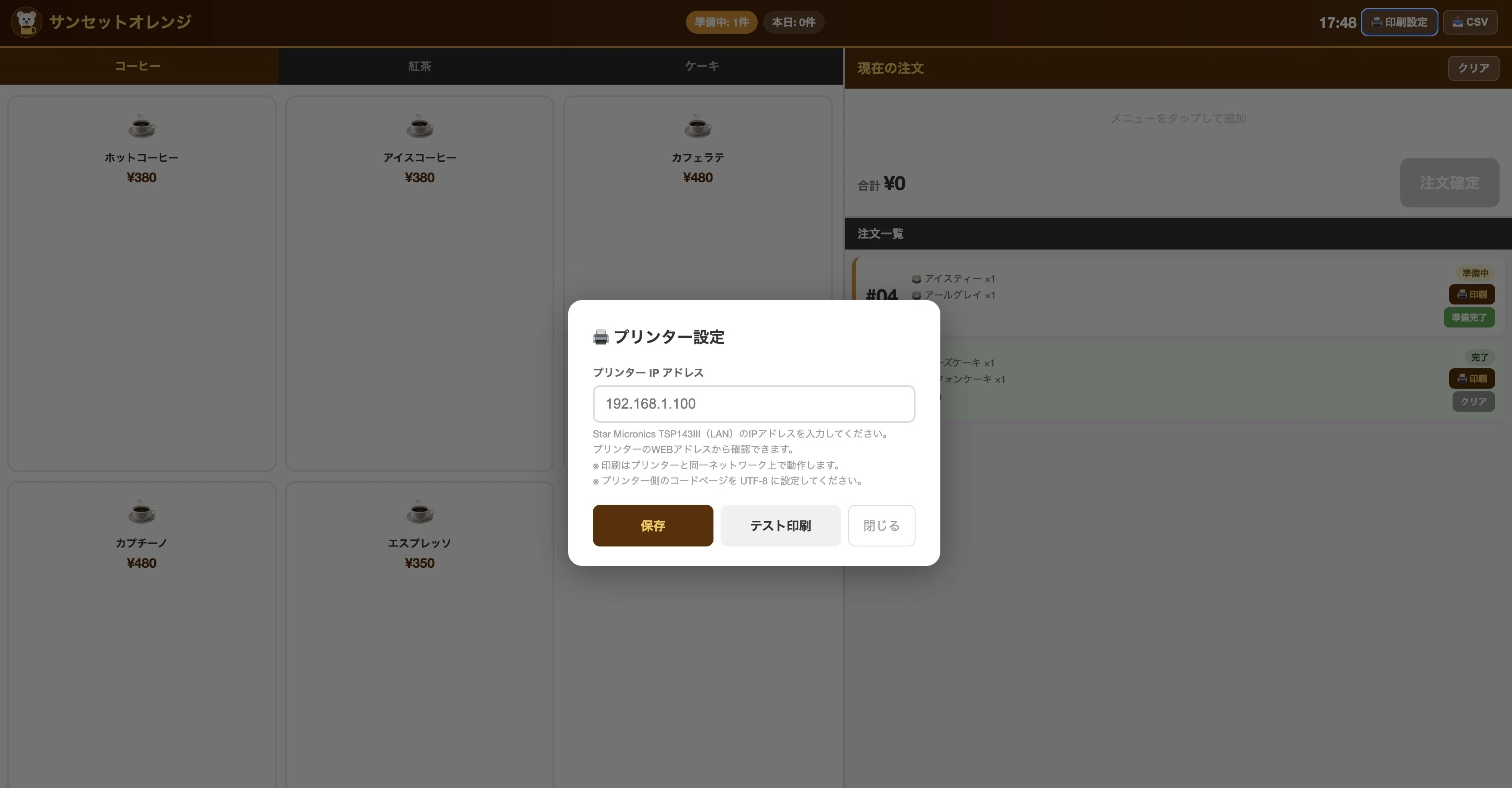Click the printer icon in dialog title
The height and width of the screenshot is (788, 1512).
(x=600, y=337)
